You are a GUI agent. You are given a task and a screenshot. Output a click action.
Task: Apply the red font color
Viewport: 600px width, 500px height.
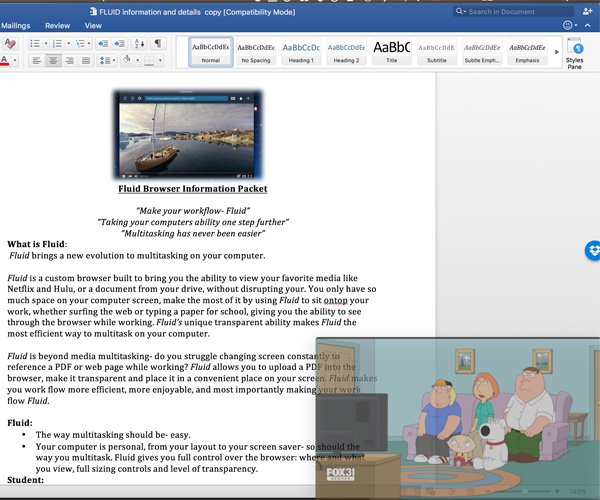tap(5, 60)
